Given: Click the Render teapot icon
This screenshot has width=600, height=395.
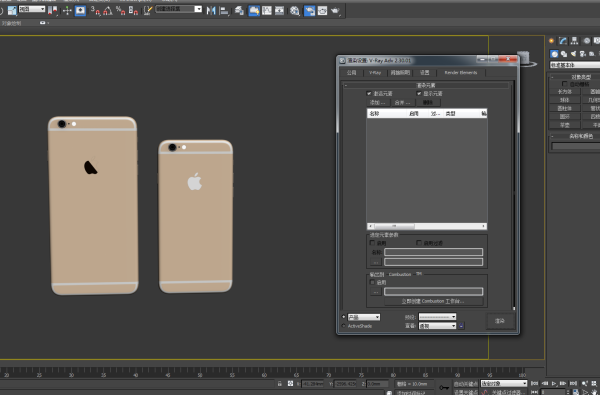Looking at the screenshot, I should (336, 11).
